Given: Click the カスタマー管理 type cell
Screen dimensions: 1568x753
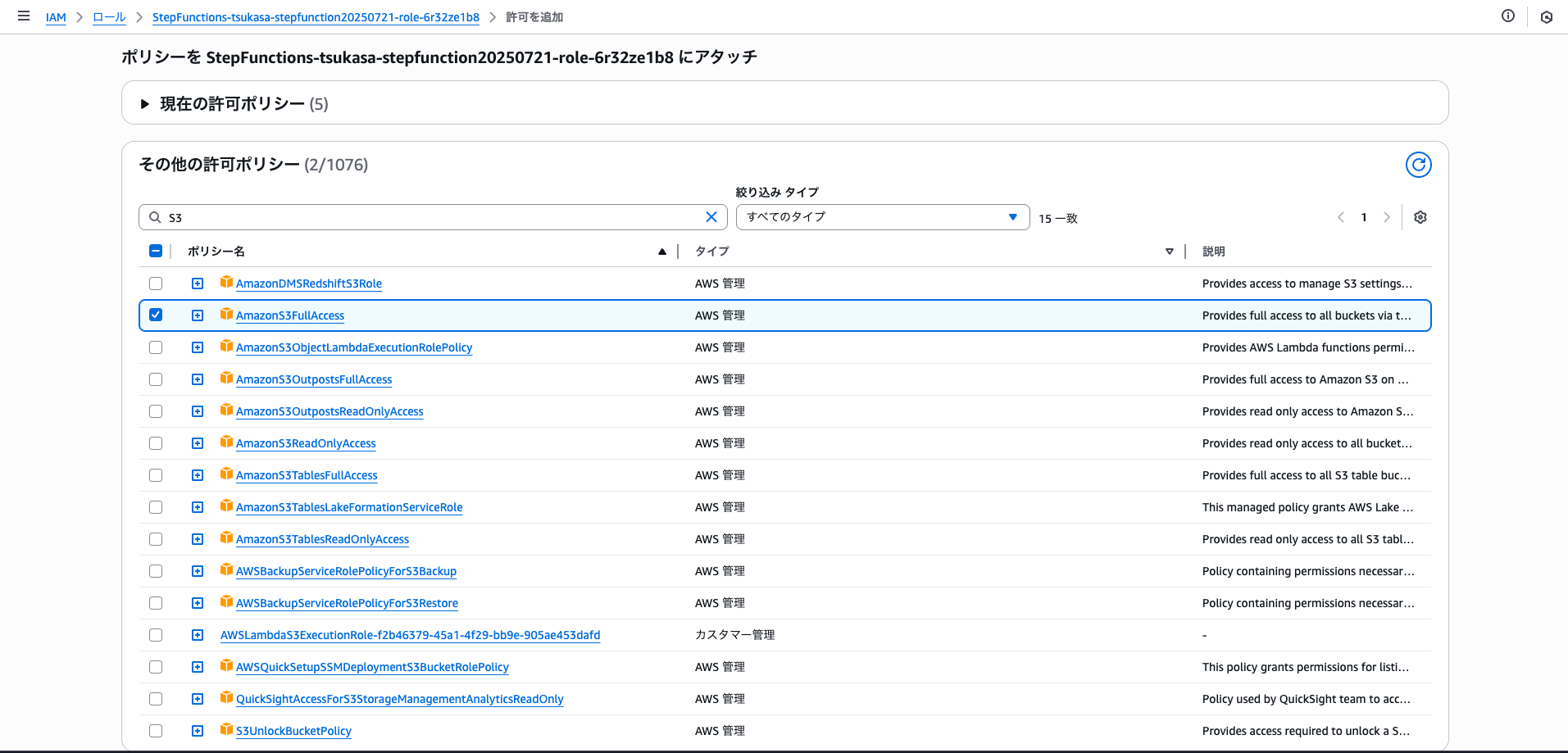Looking at the screenshot, I should click(734, 635).
